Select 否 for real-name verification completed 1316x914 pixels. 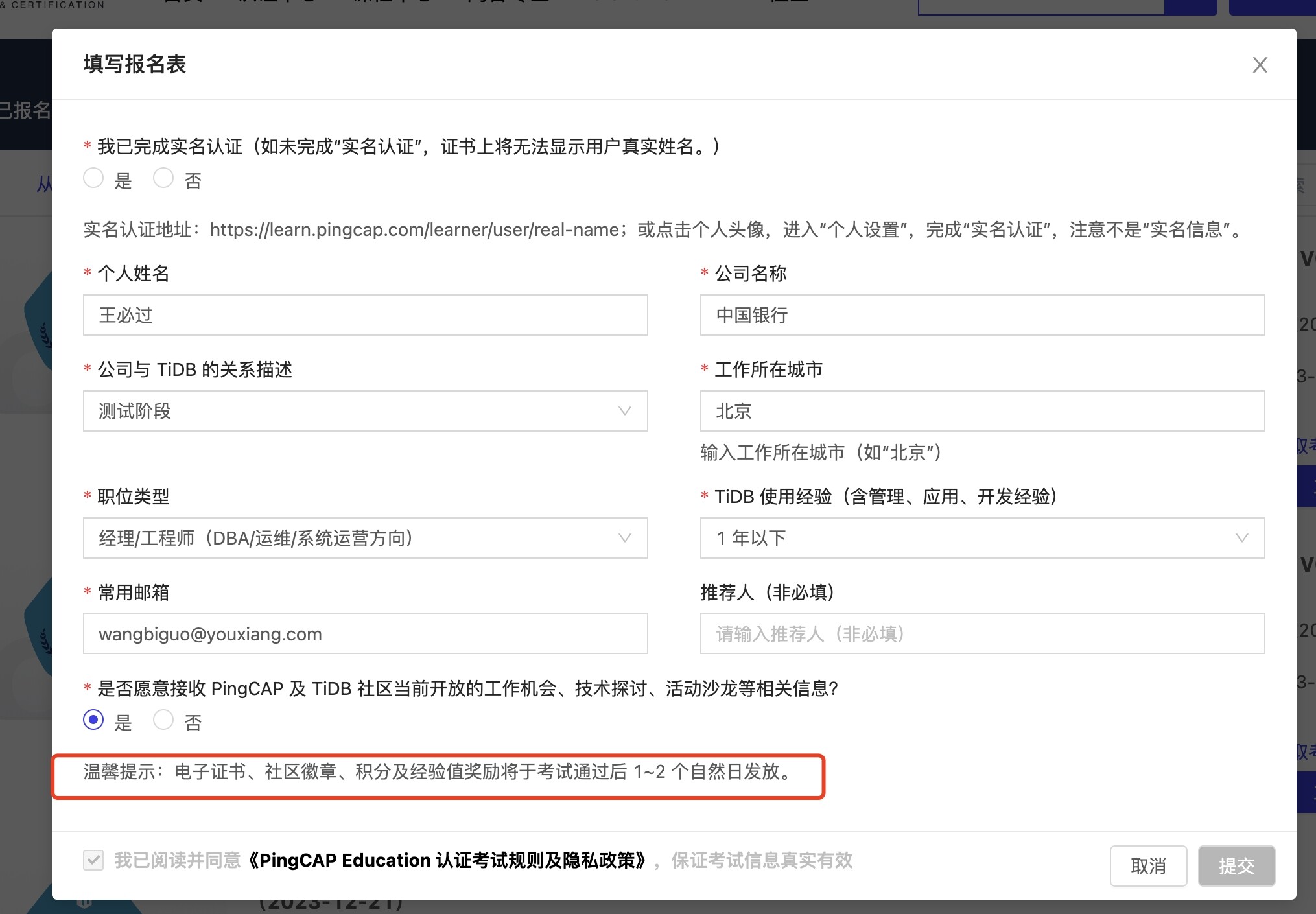(x=163, y=178)
